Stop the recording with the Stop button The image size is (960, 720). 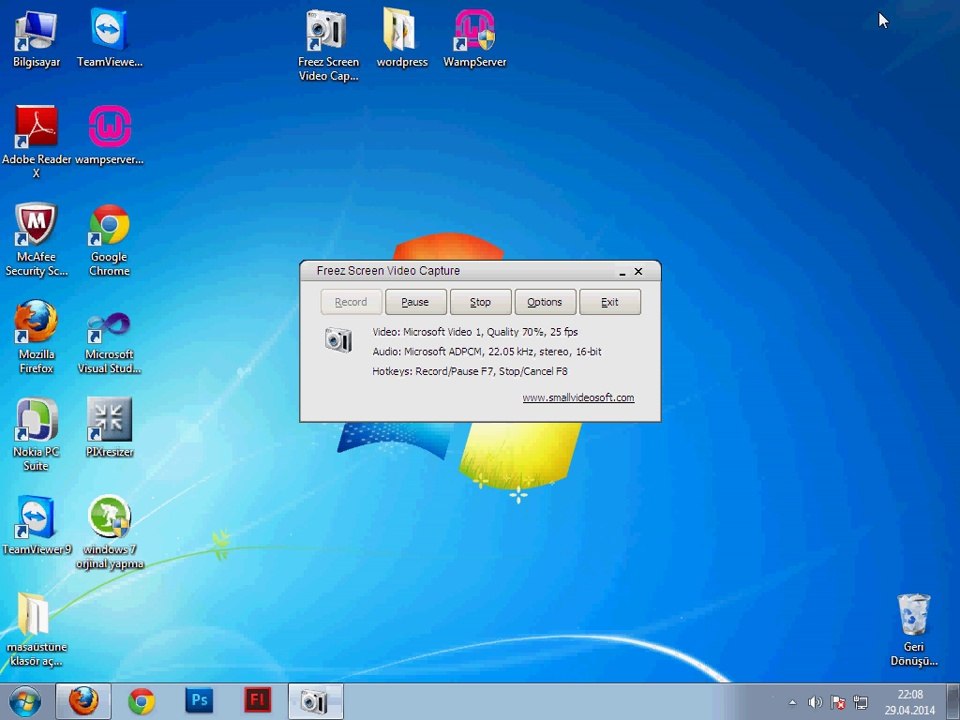[481, 302]
